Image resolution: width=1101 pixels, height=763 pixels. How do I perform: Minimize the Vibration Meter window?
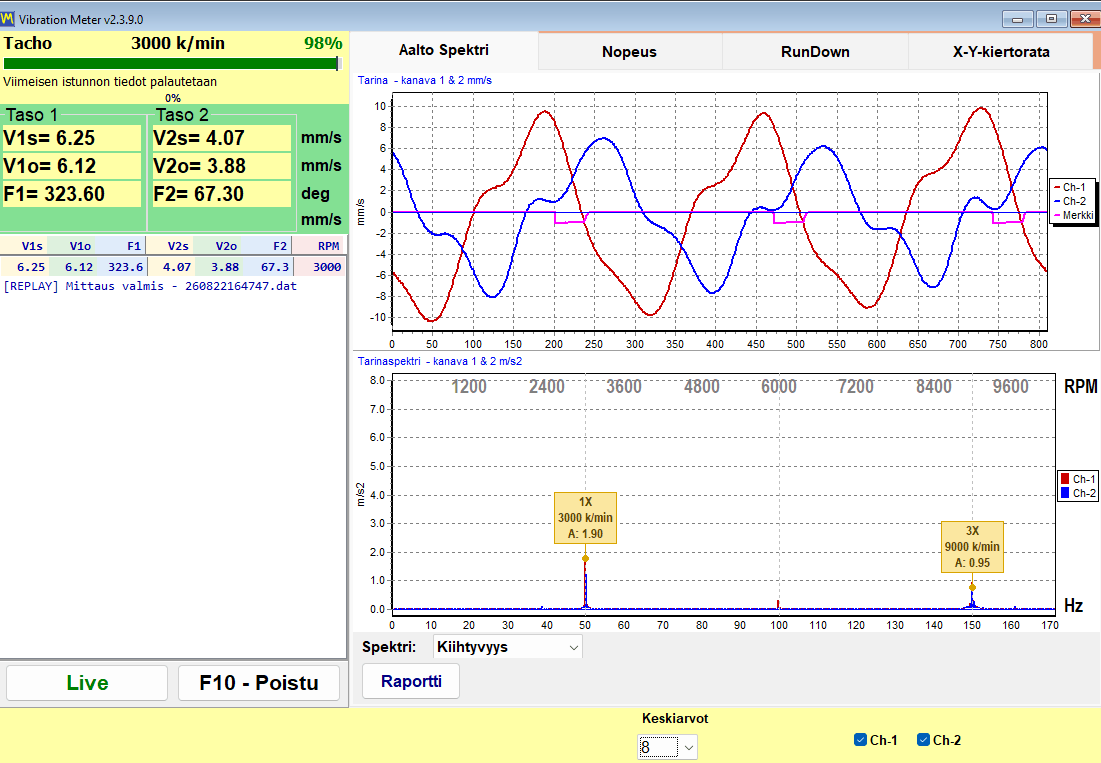[1017, 19]
